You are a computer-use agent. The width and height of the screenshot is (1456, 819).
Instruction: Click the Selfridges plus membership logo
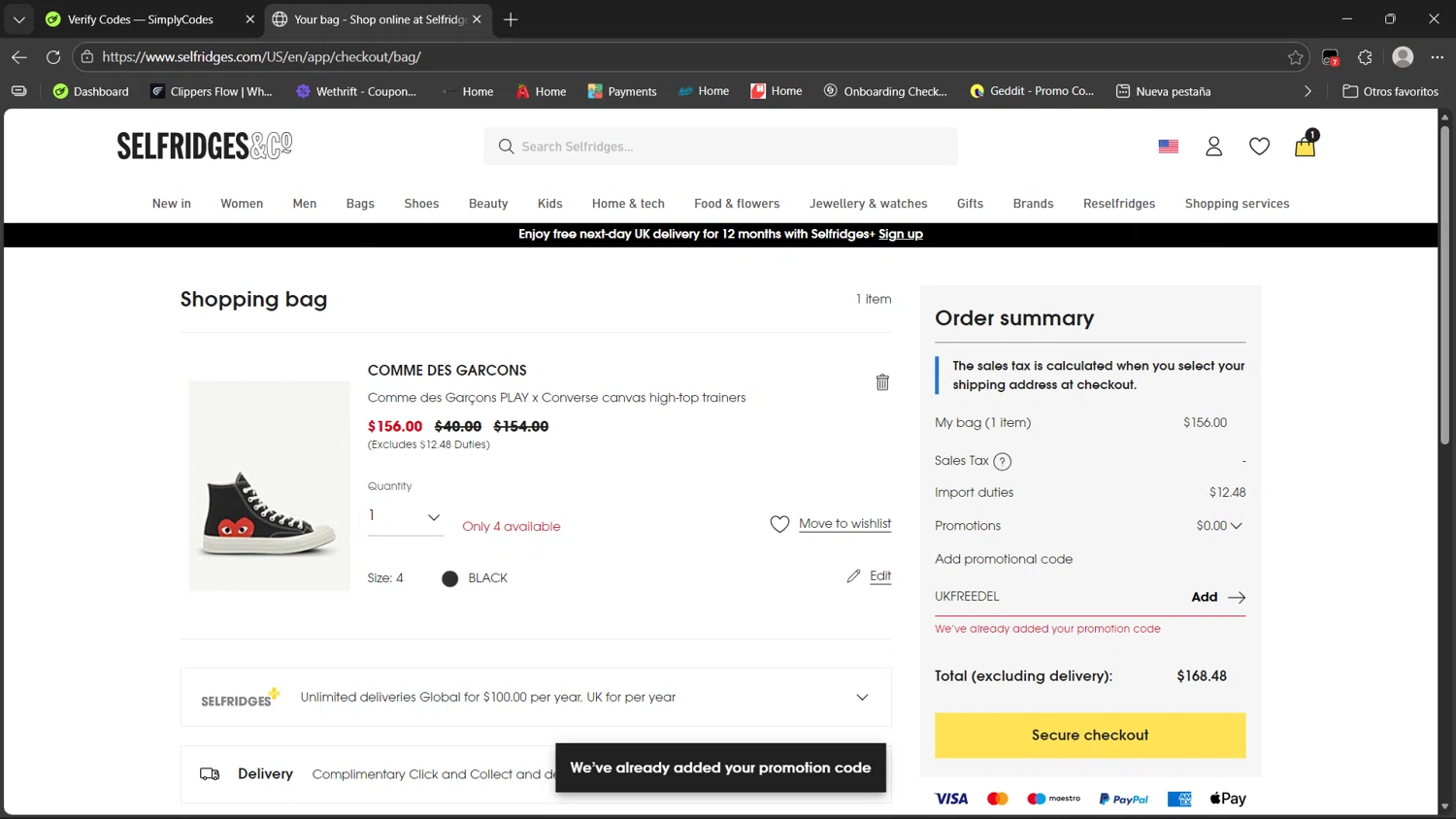240,698
